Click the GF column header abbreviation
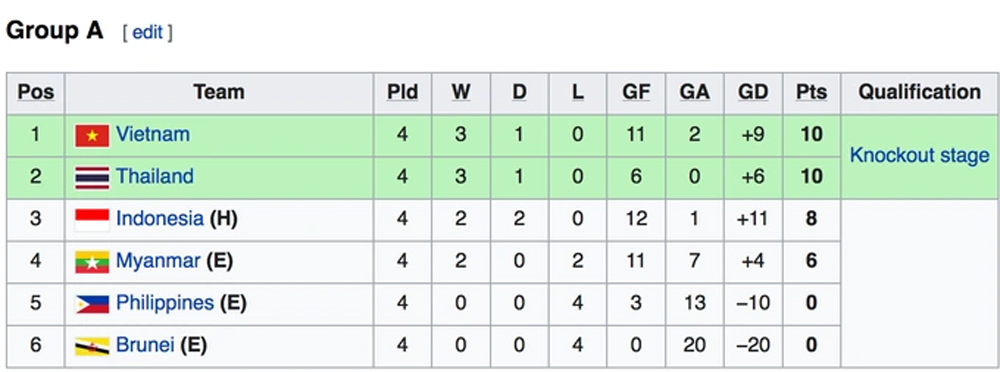 636,93
